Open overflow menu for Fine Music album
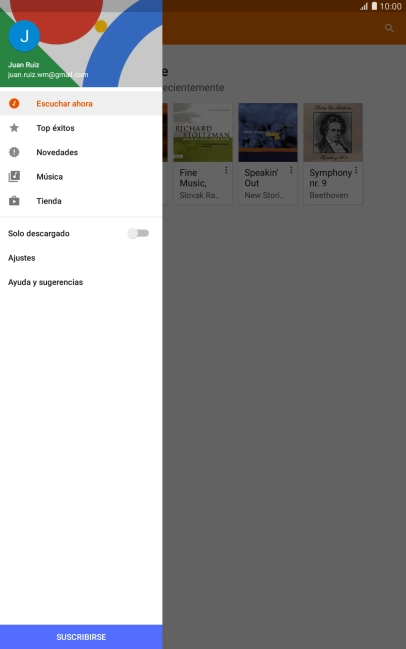406x649 pixels. (x=226, y=170)
